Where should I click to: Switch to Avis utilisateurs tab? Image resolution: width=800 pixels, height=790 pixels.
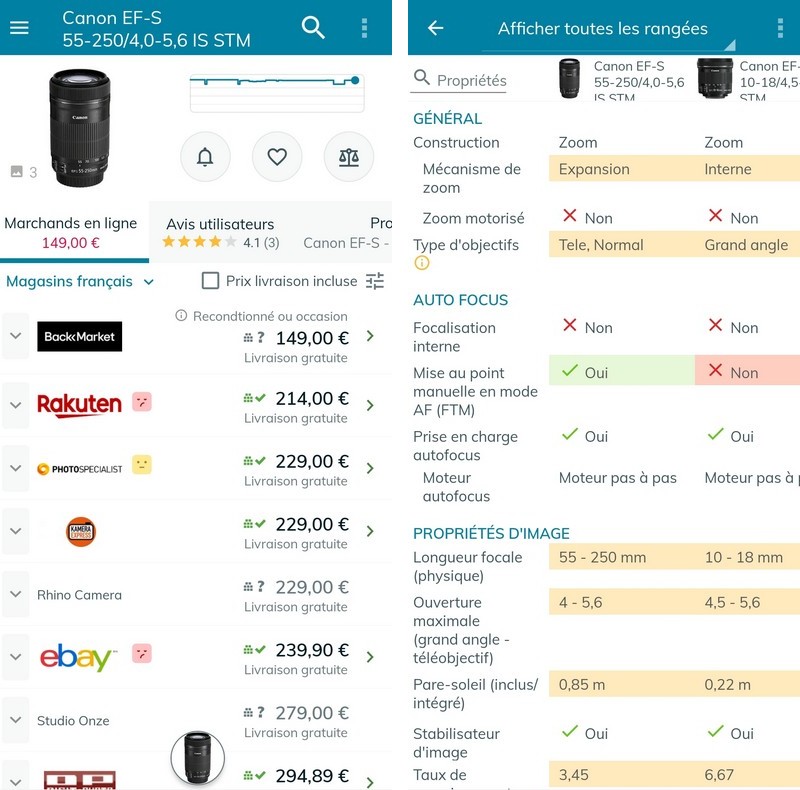coord(220,233)
